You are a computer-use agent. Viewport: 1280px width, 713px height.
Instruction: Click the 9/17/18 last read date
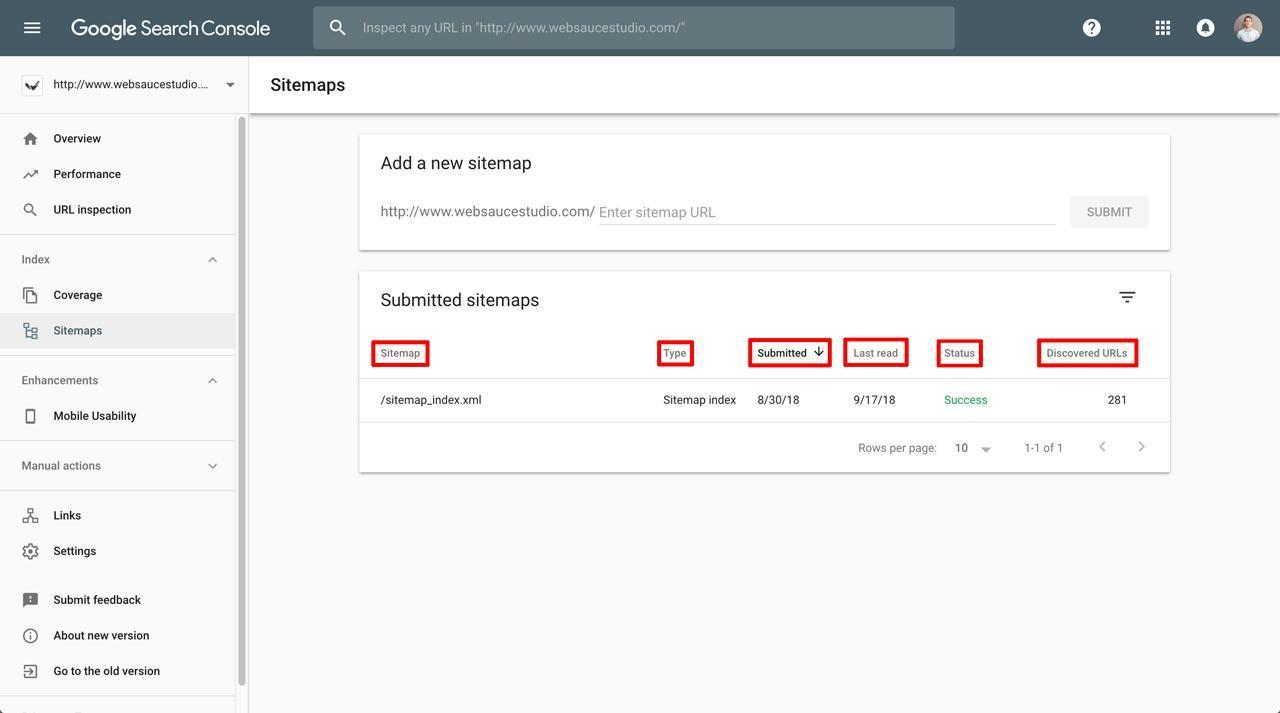(x=874, y=400)
